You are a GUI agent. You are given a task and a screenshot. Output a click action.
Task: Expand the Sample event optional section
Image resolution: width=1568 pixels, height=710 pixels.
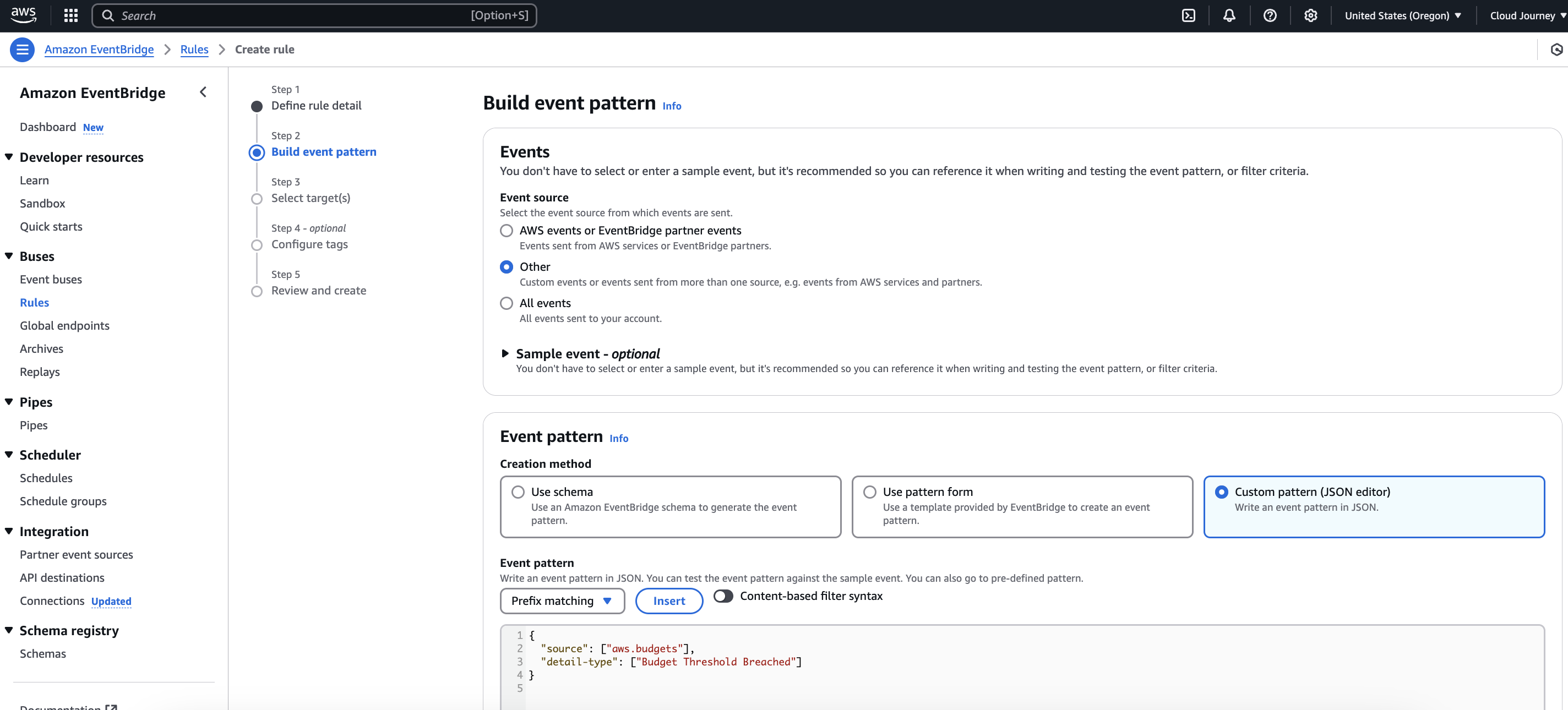[x=505, y=353]
